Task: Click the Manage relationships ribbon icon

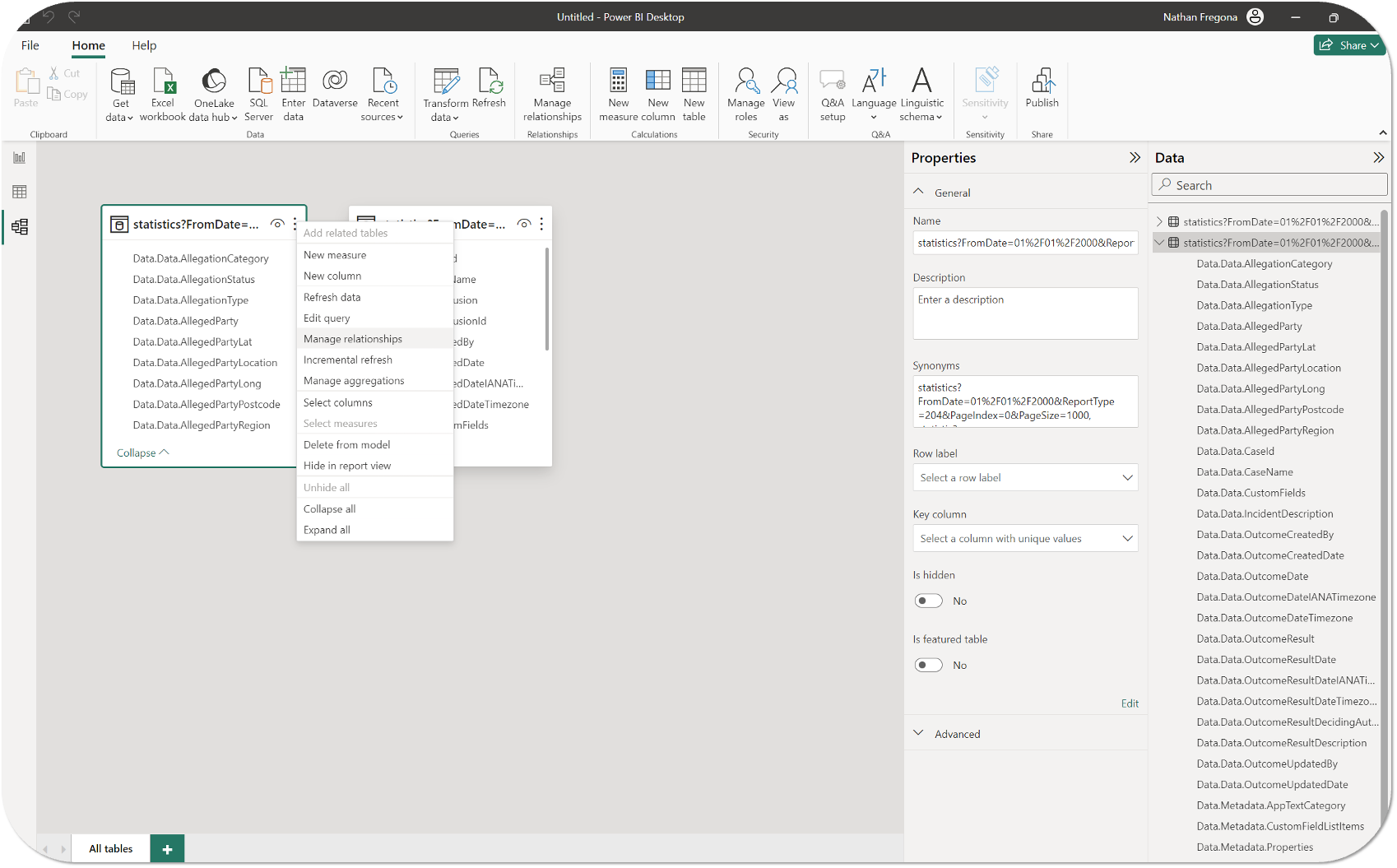Action: pyautogui.click(x=552, y=81)
